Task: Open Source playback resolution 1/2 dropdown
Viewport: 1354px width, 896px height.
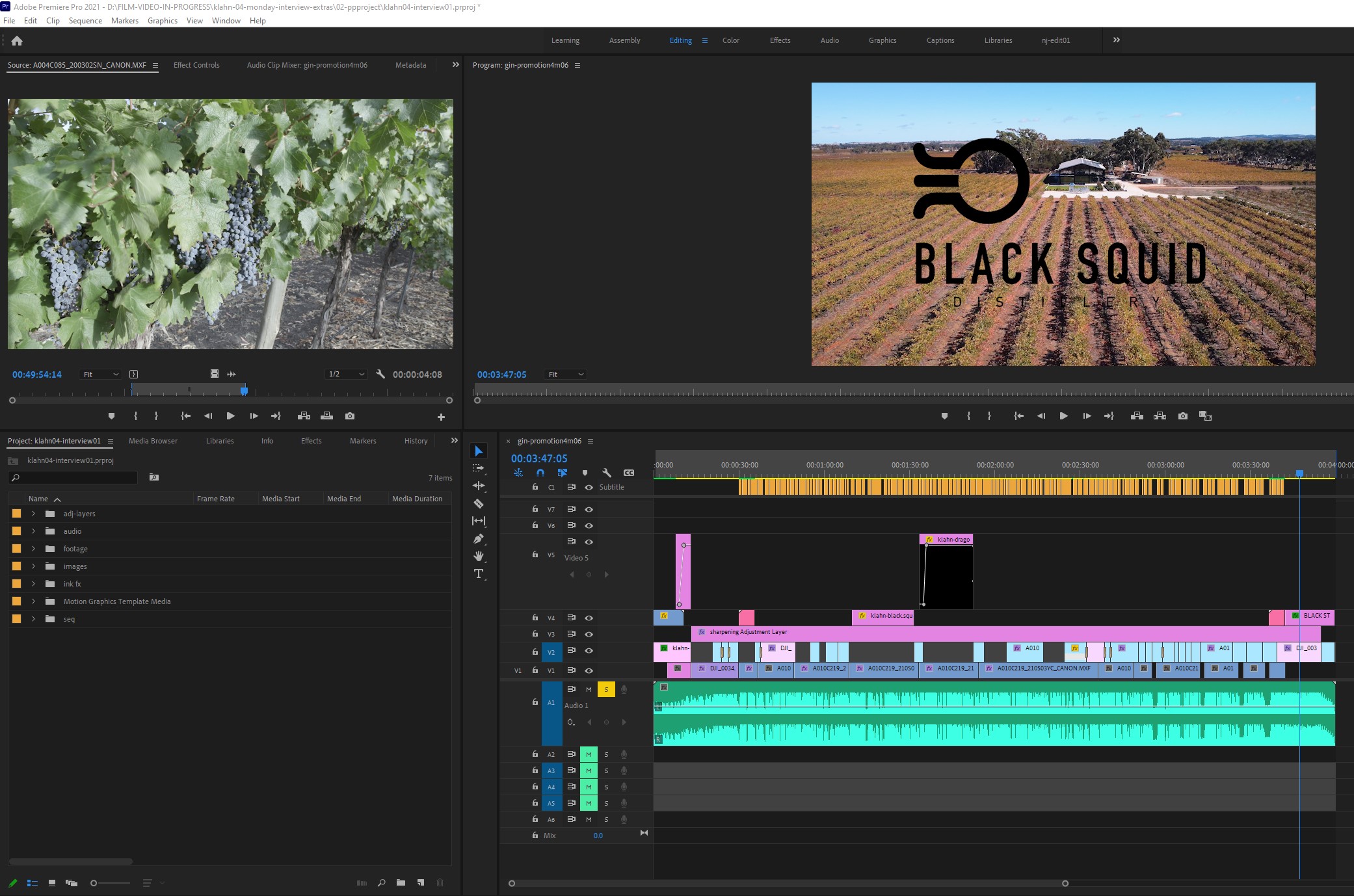Action: click(x=346, y=374)
